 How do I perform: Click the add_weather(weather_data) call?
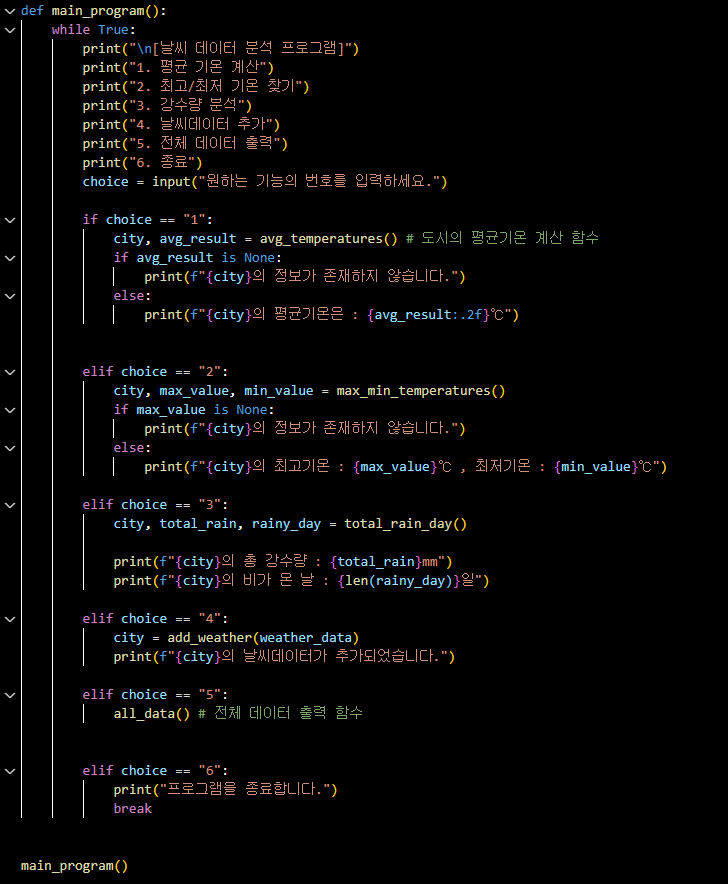(x=263, y=638)
